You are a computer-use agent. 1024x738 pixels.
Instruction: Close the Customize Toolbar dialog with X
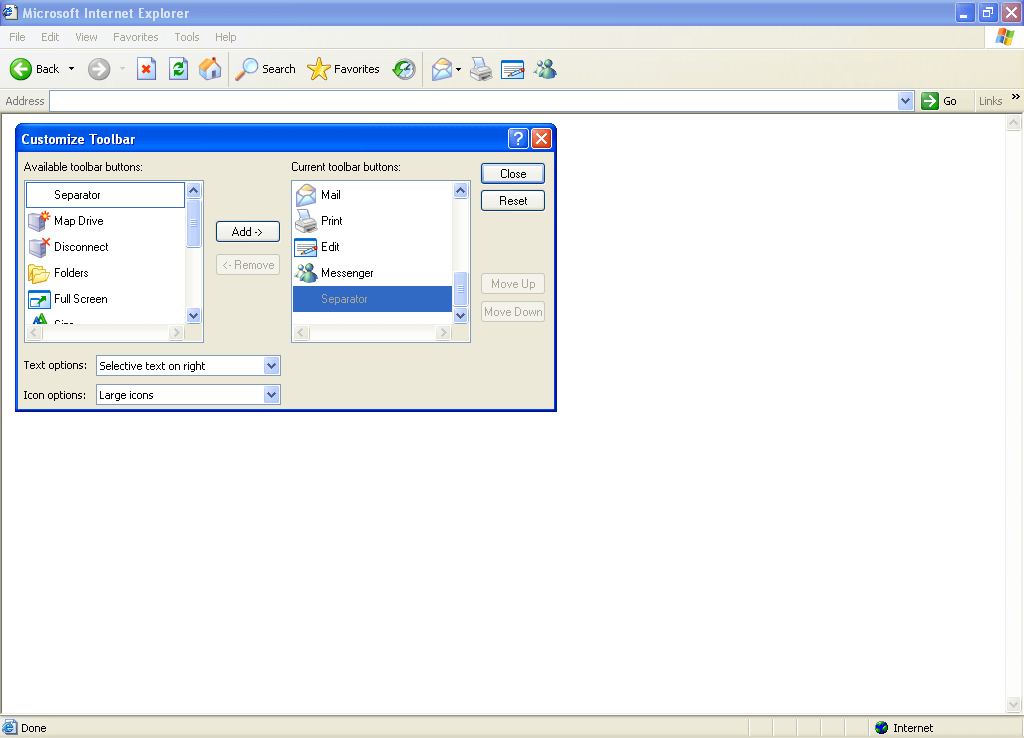click(x=541, y=138)
